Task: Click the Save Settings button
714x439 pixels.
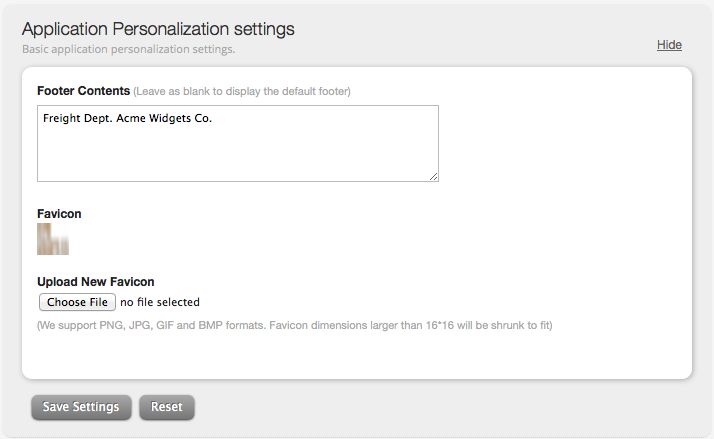Action: (81, 407)
